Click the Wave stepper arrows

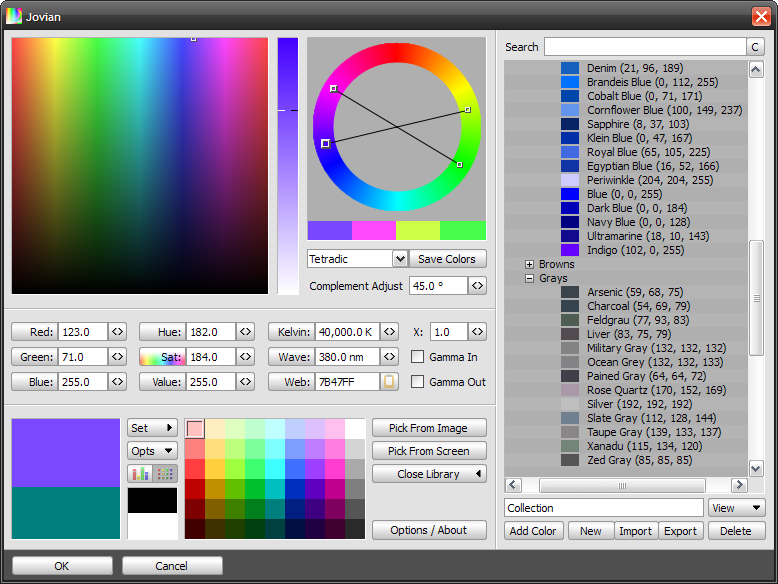(x=389, y=356)
